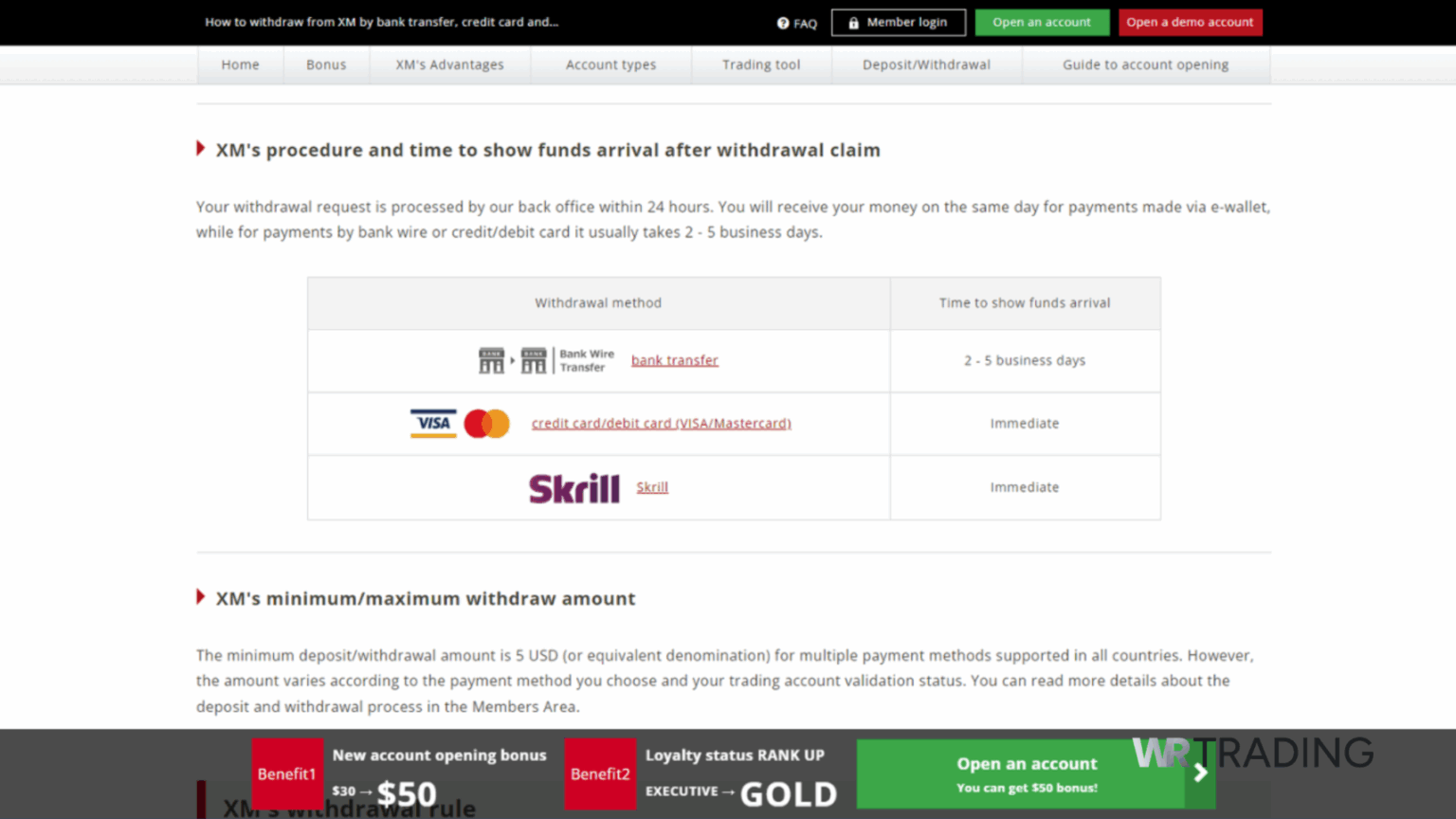Open the credit card/debit card (VISA/Mastercard) link

tap(661, 424)
